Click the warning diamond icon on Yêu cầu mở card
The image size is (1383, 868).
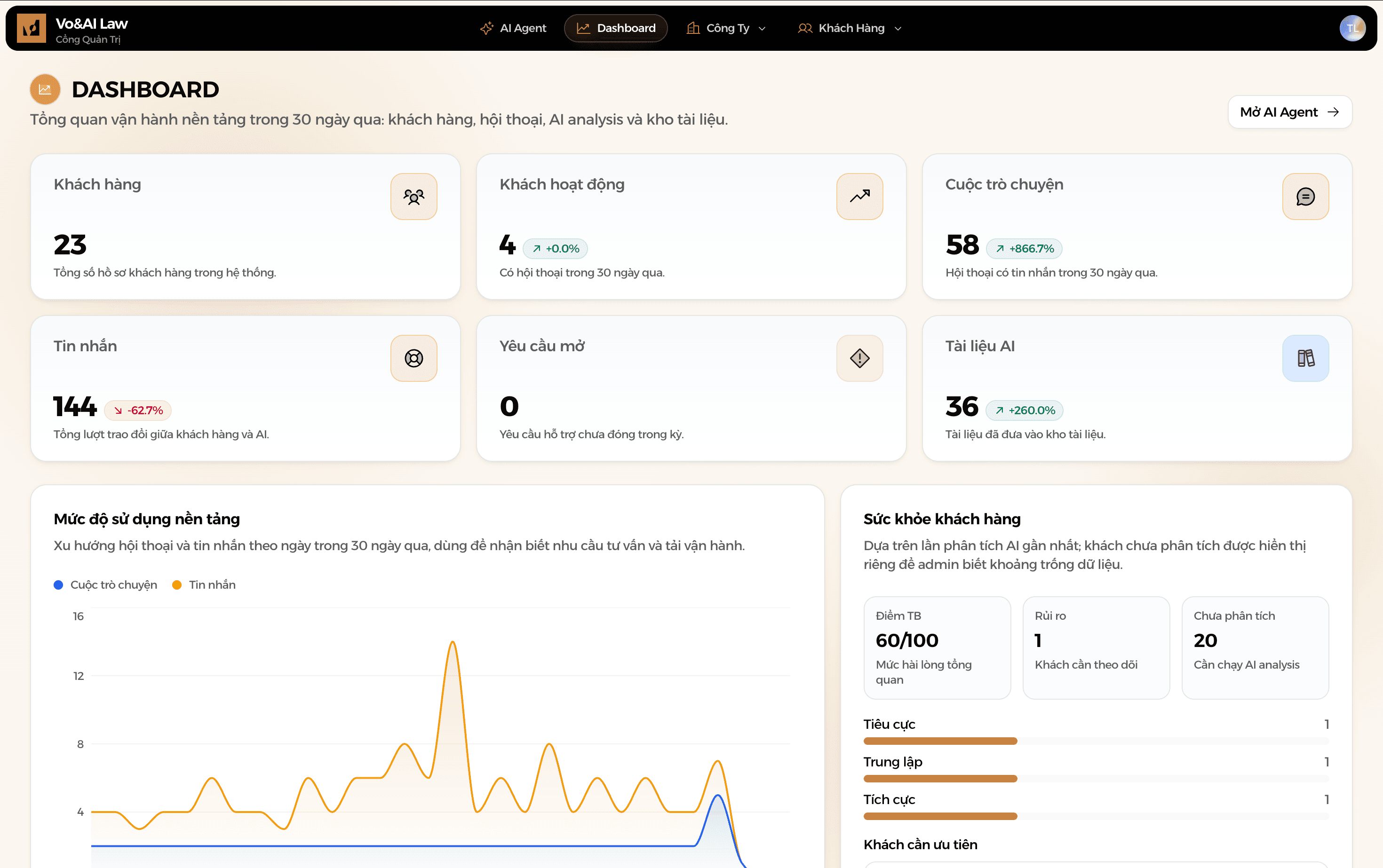[x=859, y=358]
